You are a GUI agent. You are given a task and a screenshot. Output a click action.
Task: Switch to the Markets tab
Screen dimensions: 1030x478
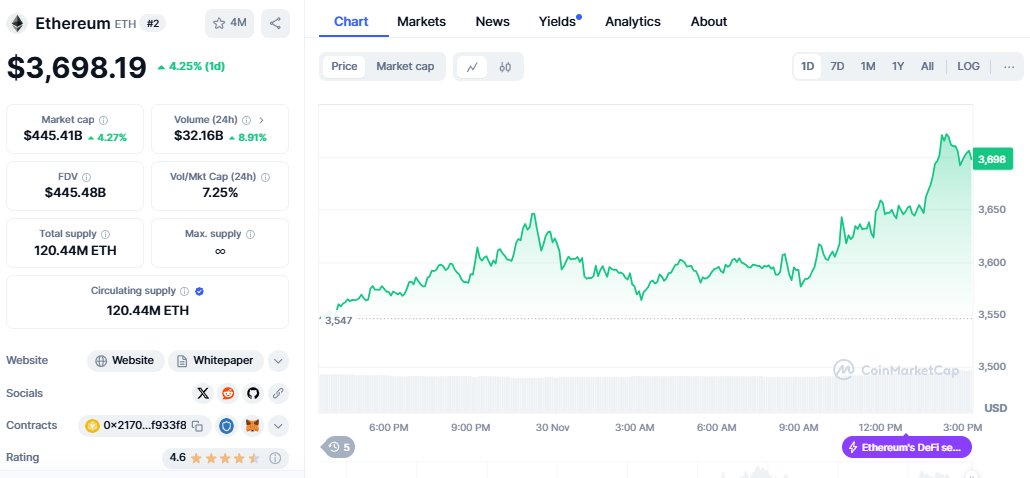coord(421,22)
